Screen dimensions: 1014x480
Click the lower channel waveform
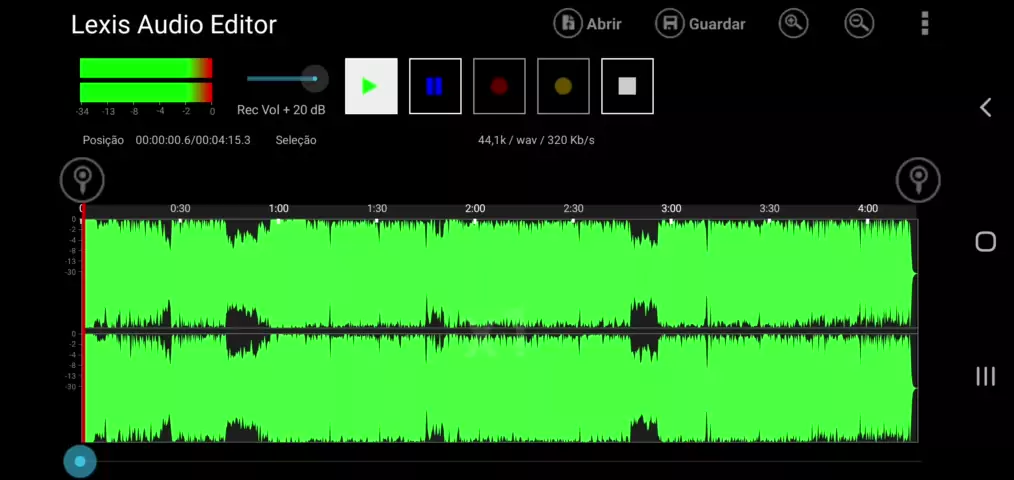click(499, 388)
